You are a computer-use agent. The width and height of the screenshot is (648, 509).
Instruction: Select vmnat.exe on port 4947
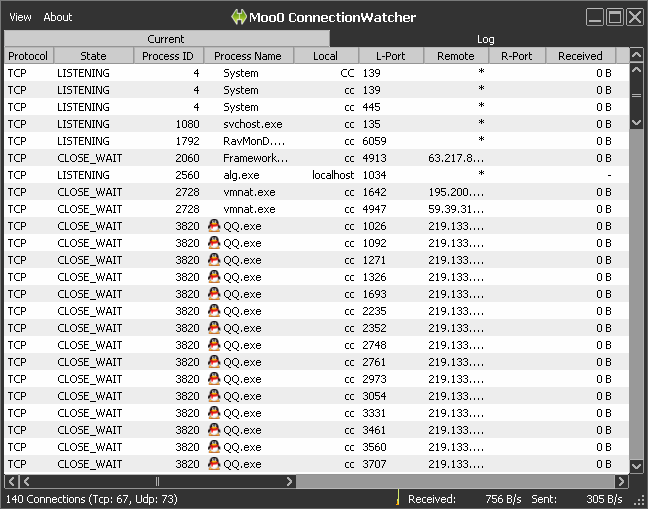tap(249, 209)
